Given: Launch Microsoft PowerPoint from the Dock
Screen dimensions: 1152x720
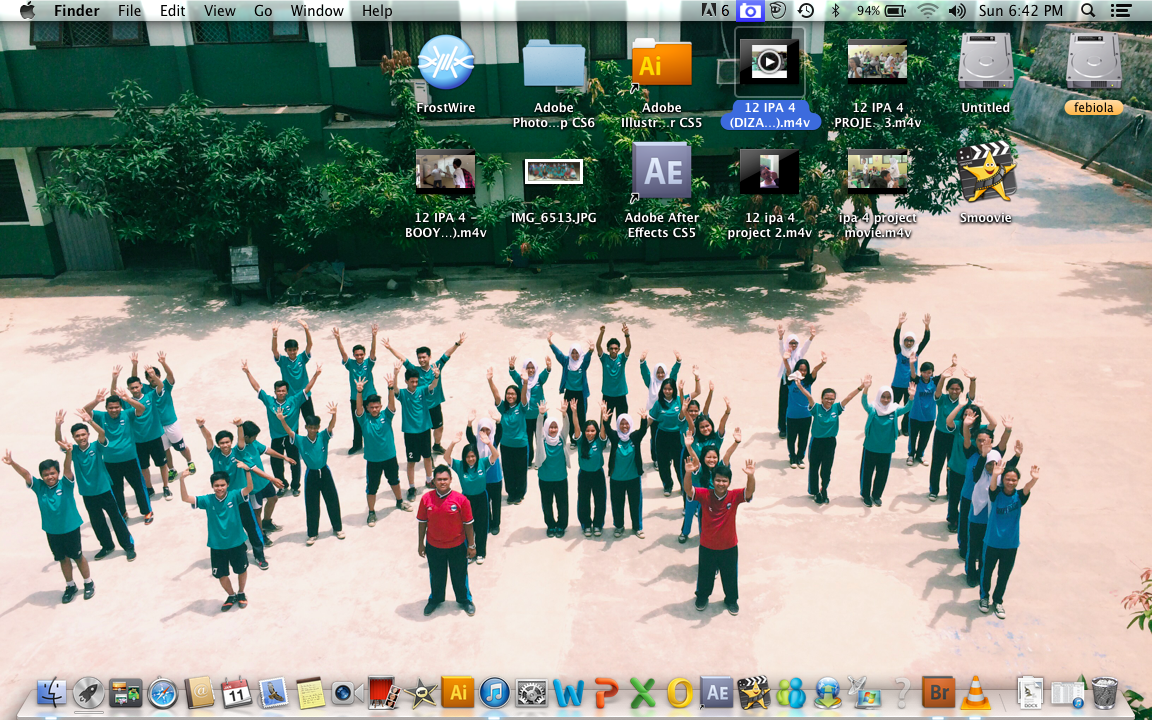Looking at the screenshot, I should pos(605,693).
